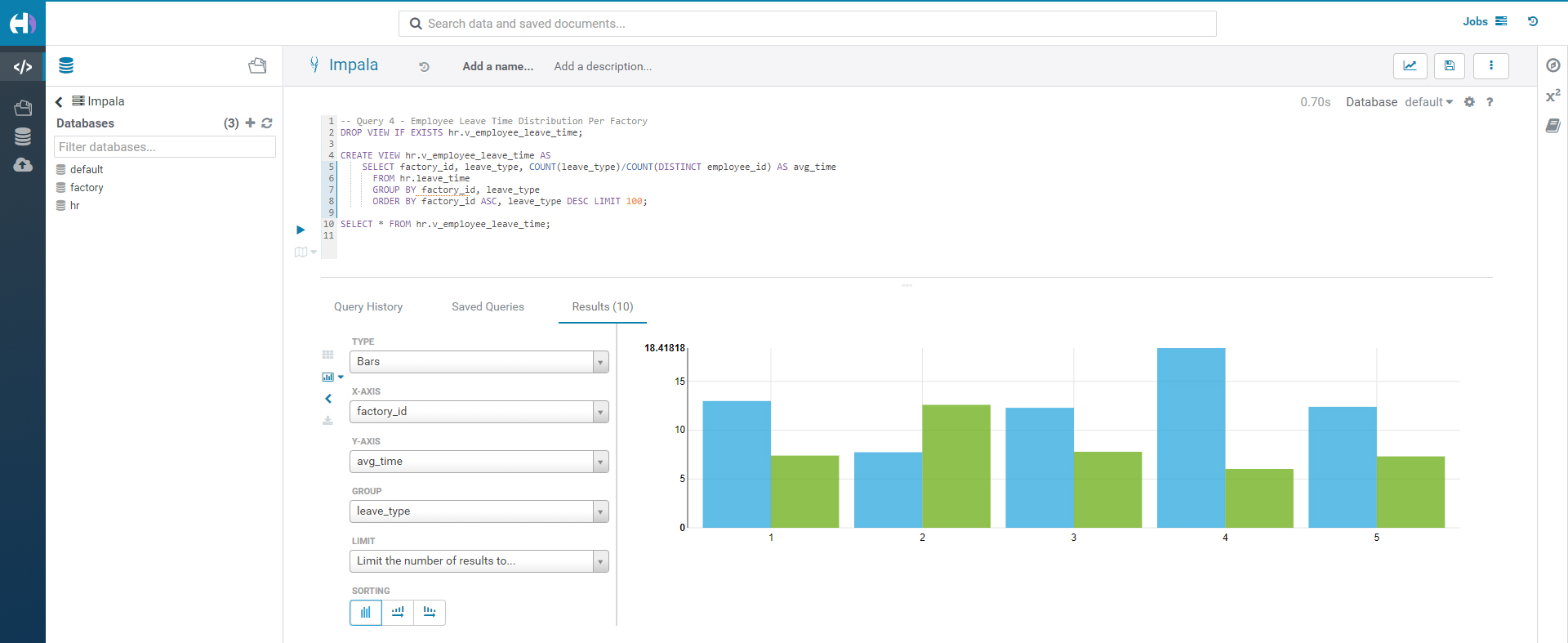Open the documents folder icon in left sidebar

pyautogui.click(x=23, y=107)
